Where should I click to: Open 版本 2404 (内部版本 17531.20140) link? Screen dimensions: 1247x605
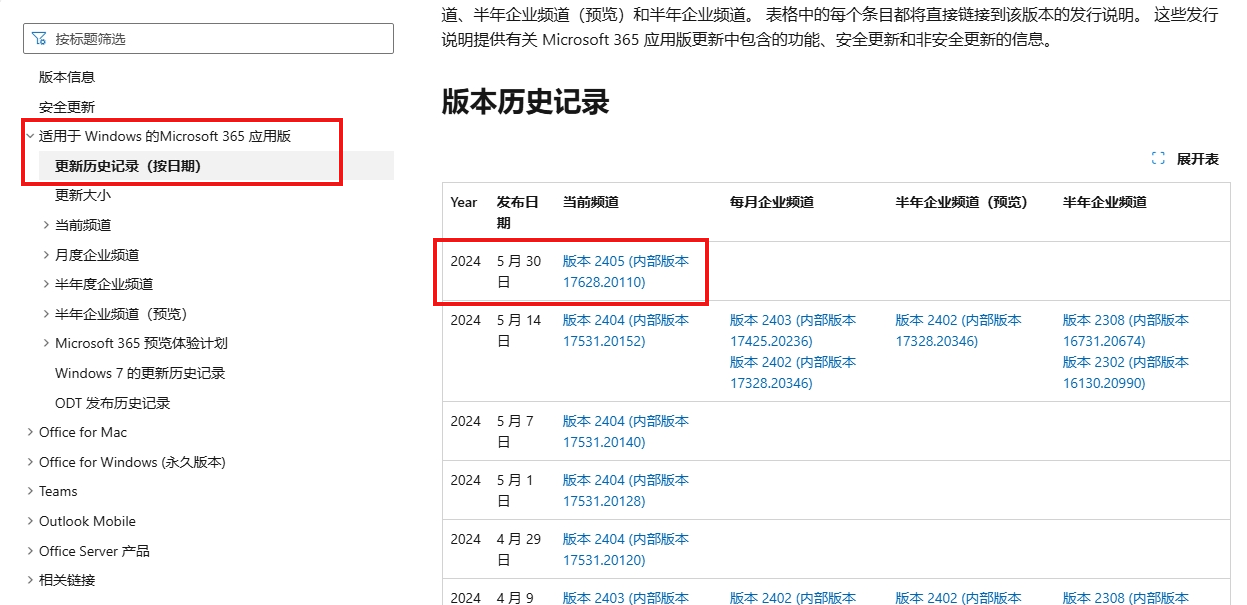coord(626,432)
